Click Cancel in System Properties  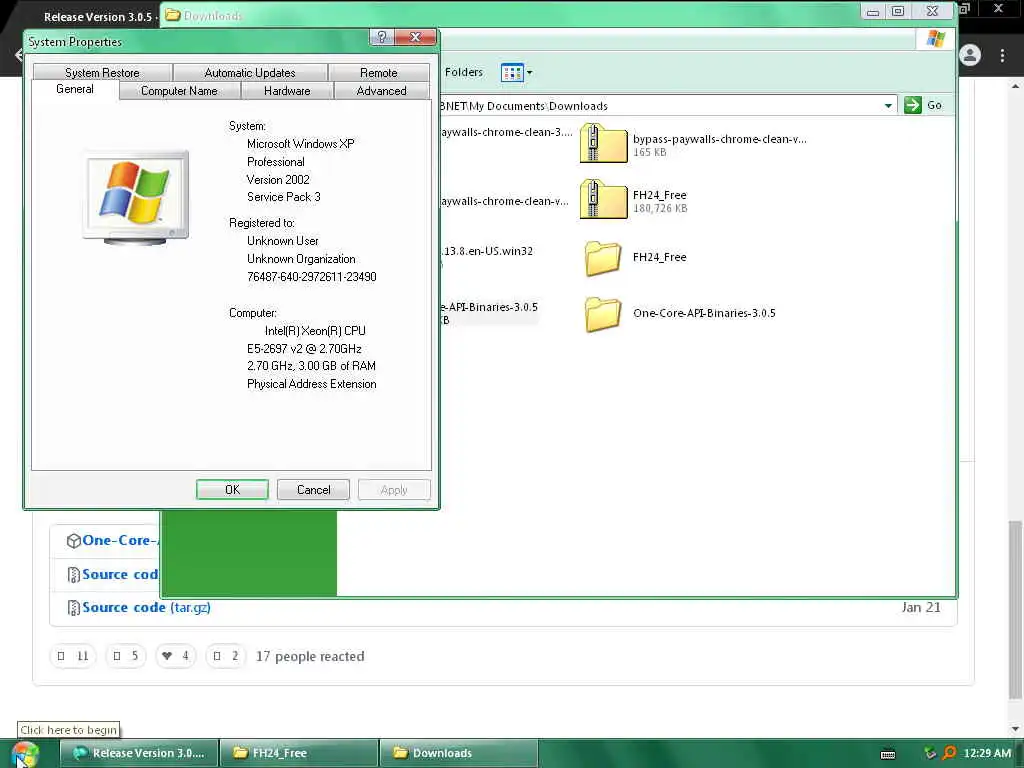pyautogui.click(x=313, y=490)
